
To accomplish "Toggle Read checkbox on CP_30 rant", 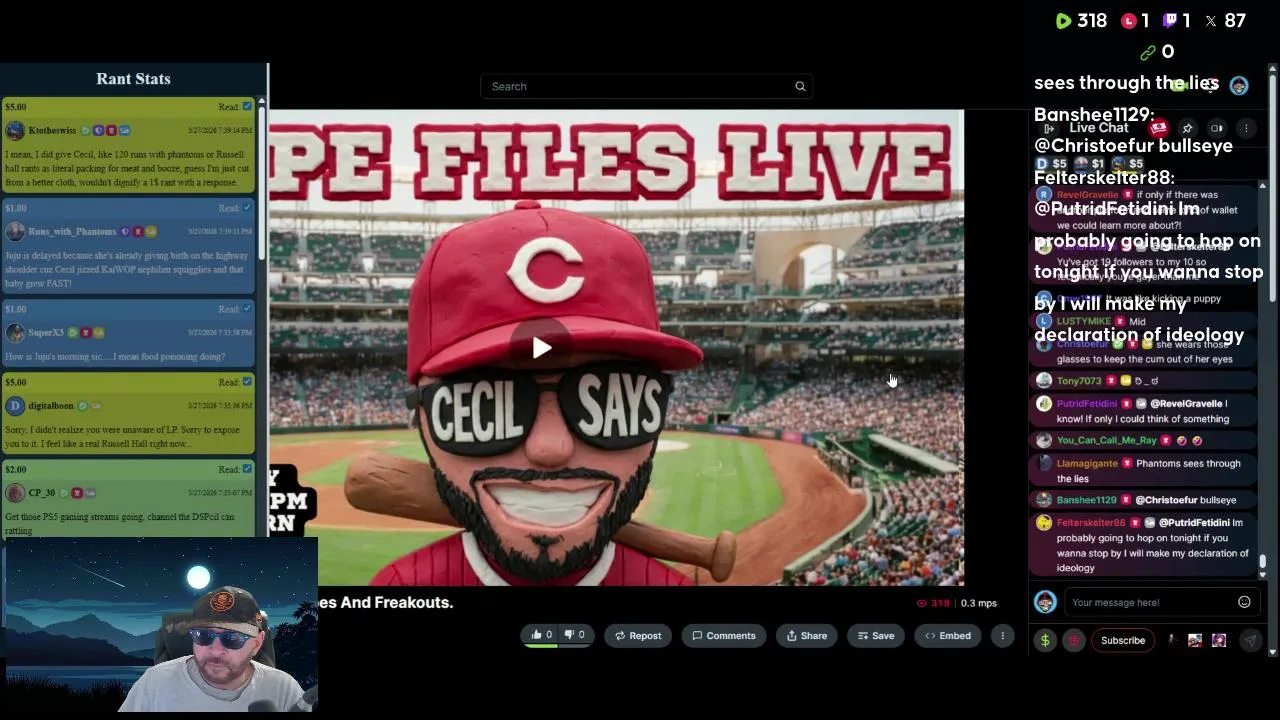I will click(x=247, y=469).
